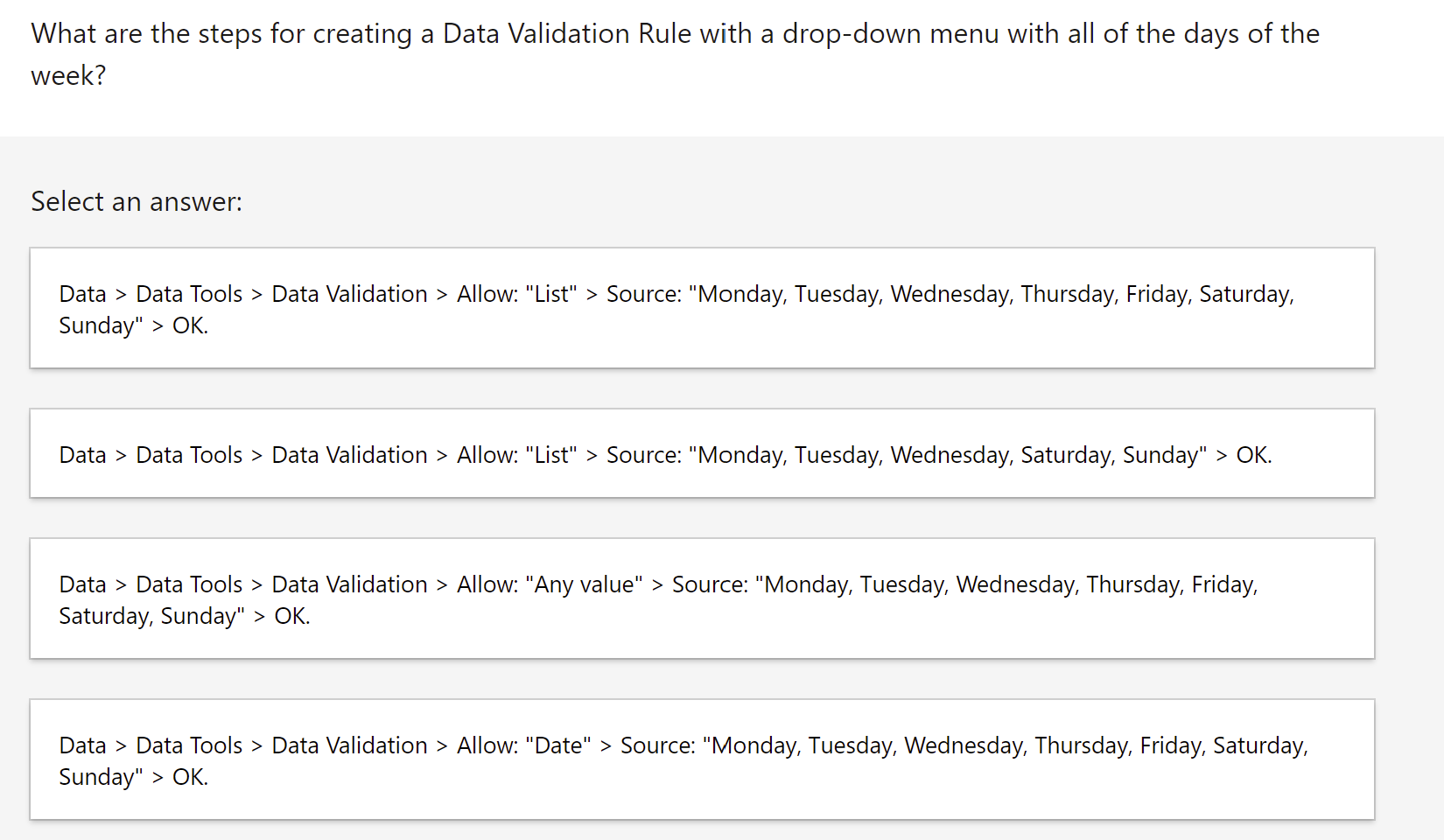Screen dimensions: 1444x840
Task: Click Allow: "List" in the second answer card
Action: click(x=516, y=455)
